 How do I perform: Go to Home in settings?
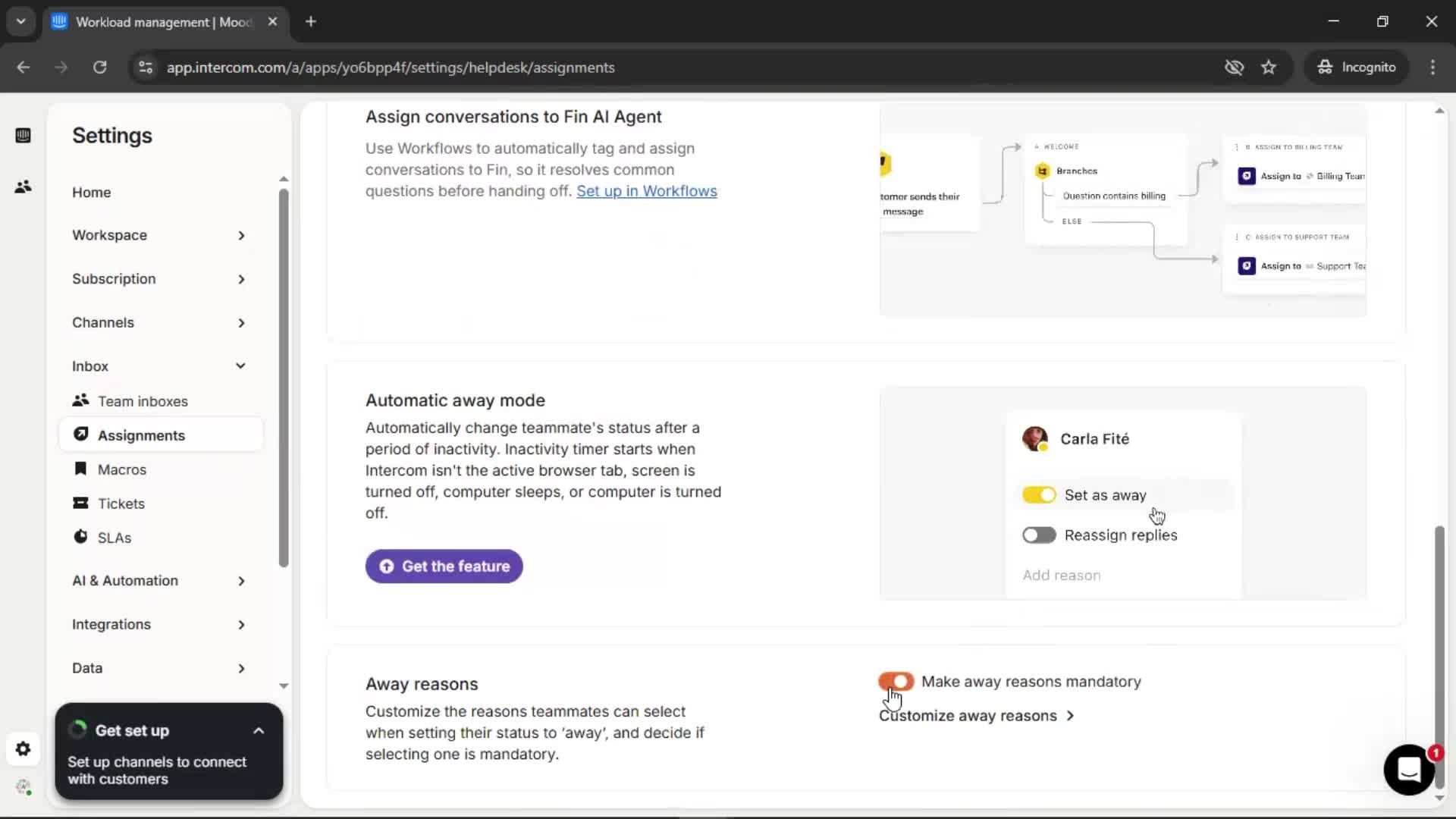pos(92,193)
